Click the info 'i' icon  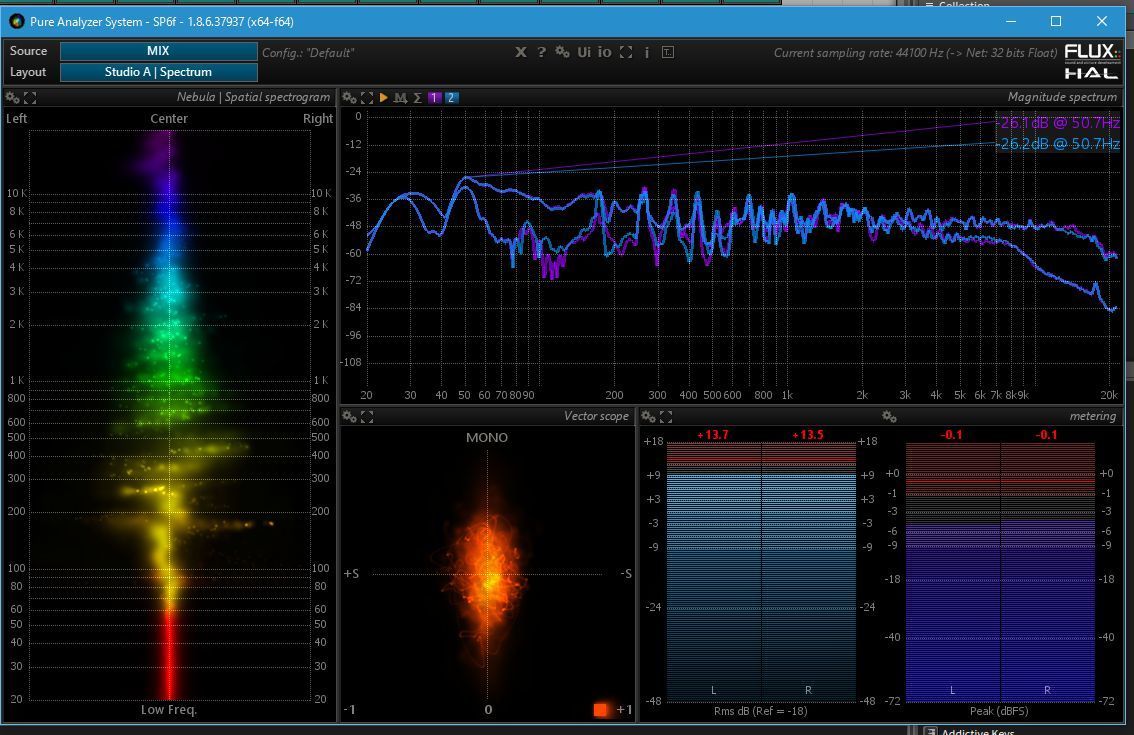[647, 52]
